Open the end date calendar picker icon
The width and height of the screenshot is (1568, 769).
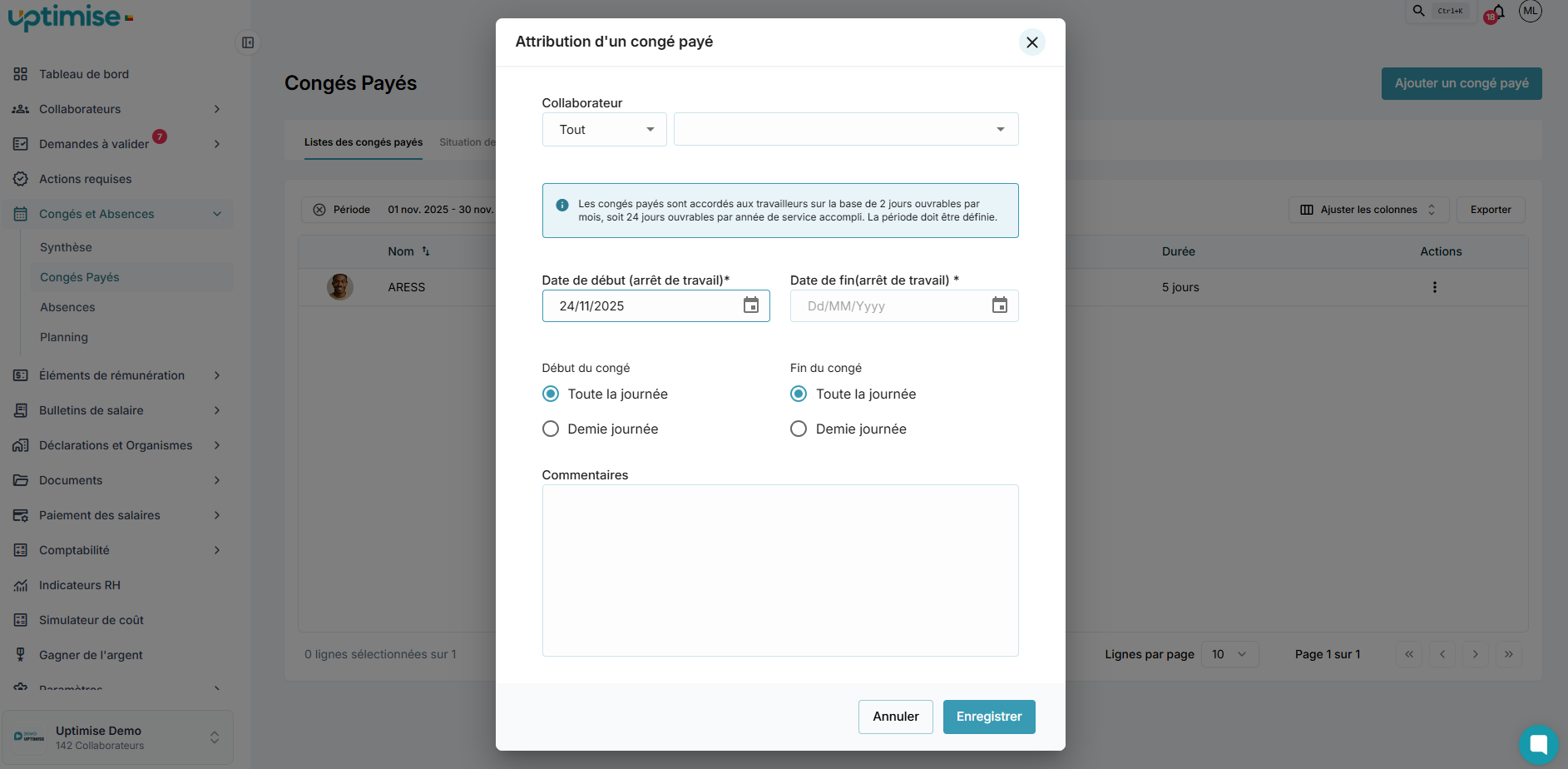tap(999, 305)
